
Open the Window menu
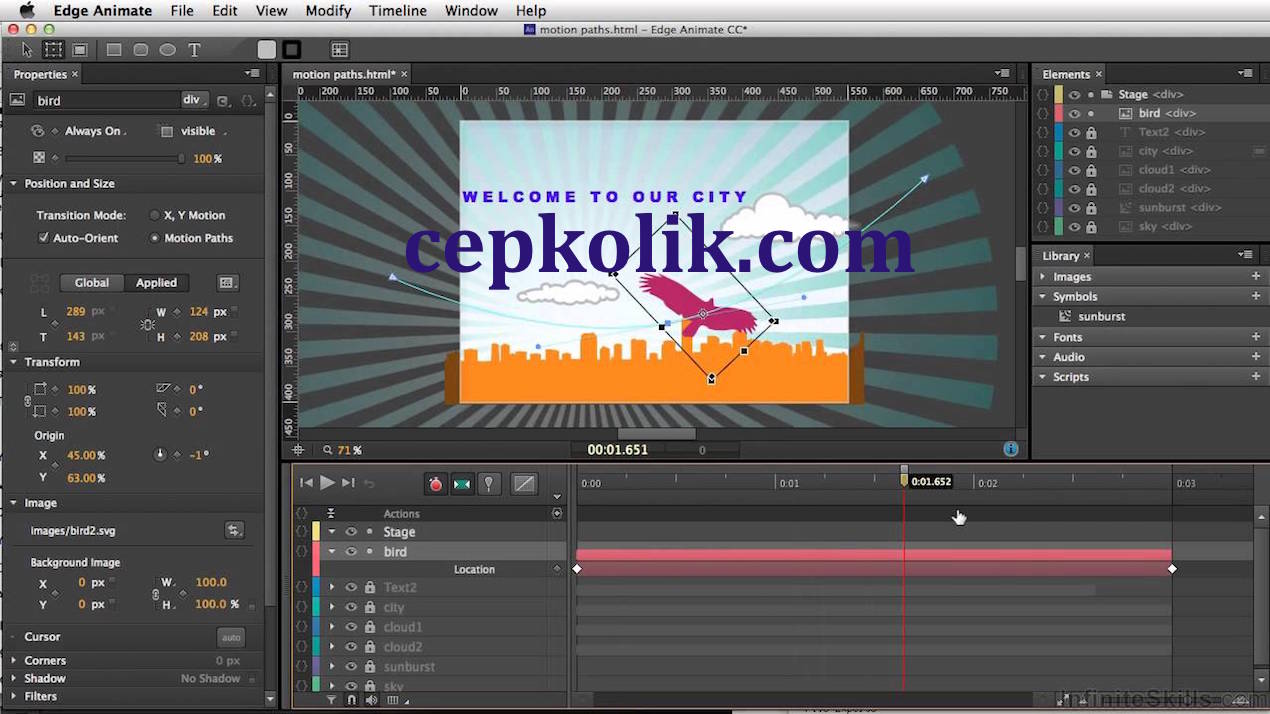click(471, 11)
